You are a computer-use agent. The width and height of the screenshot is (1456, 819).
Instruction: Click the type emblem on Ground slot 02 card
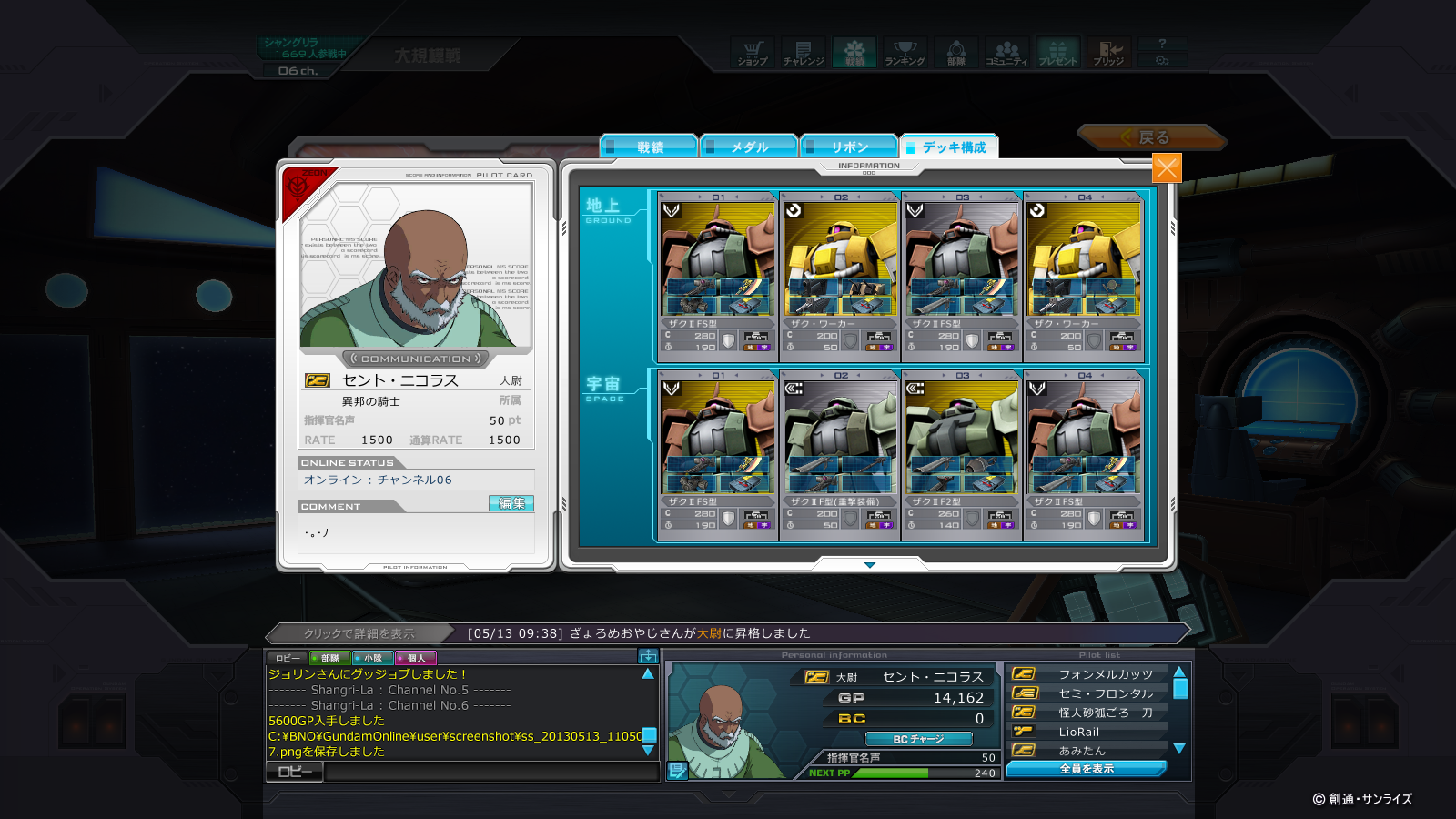pos(794,210)
